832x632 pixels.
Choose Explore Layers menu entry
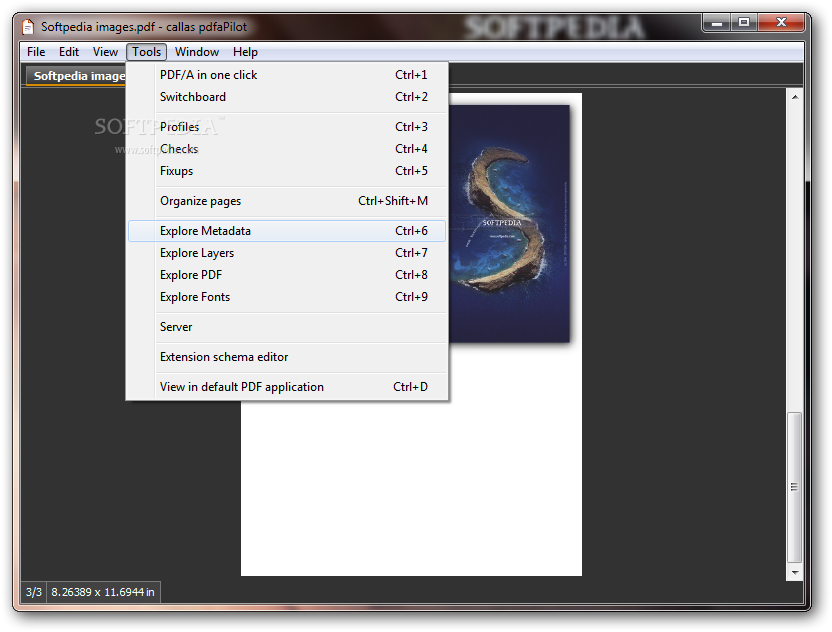coord(287,253)
